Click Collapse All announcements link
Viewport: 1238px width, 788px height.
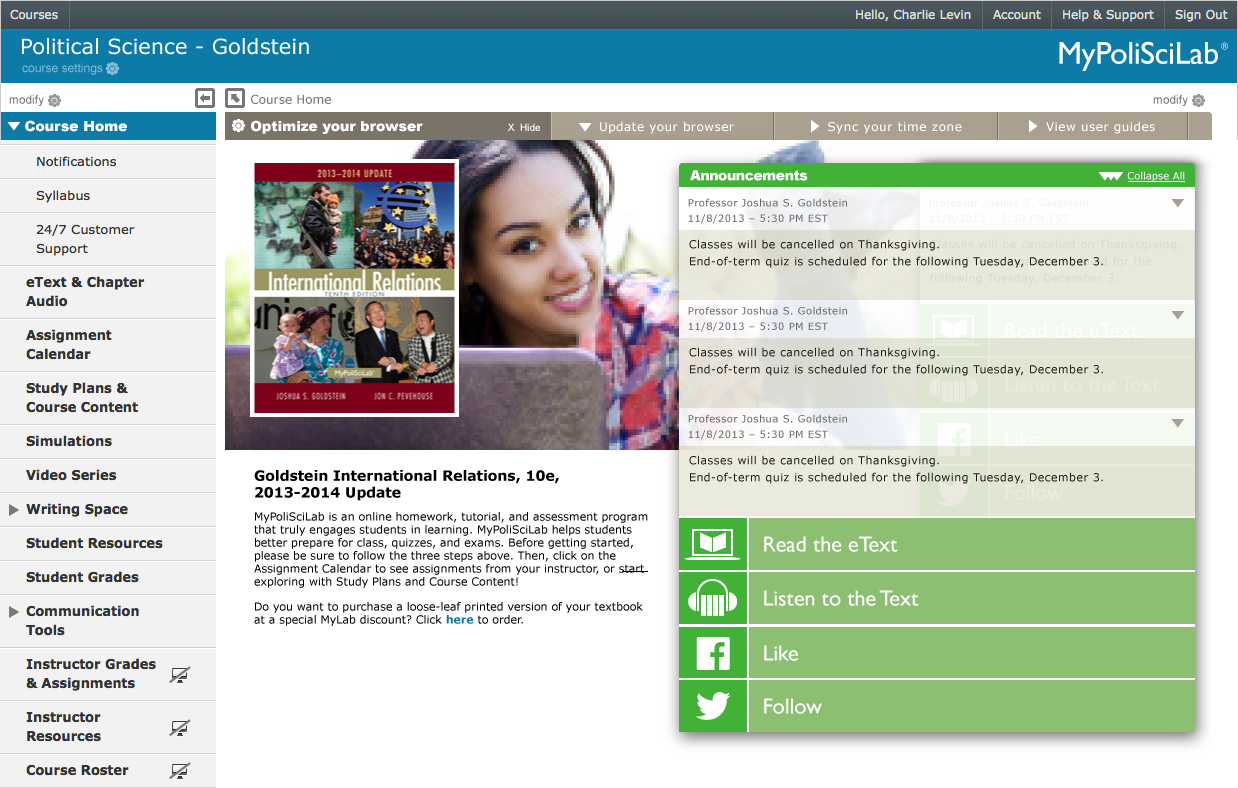tap(1156, 176)
